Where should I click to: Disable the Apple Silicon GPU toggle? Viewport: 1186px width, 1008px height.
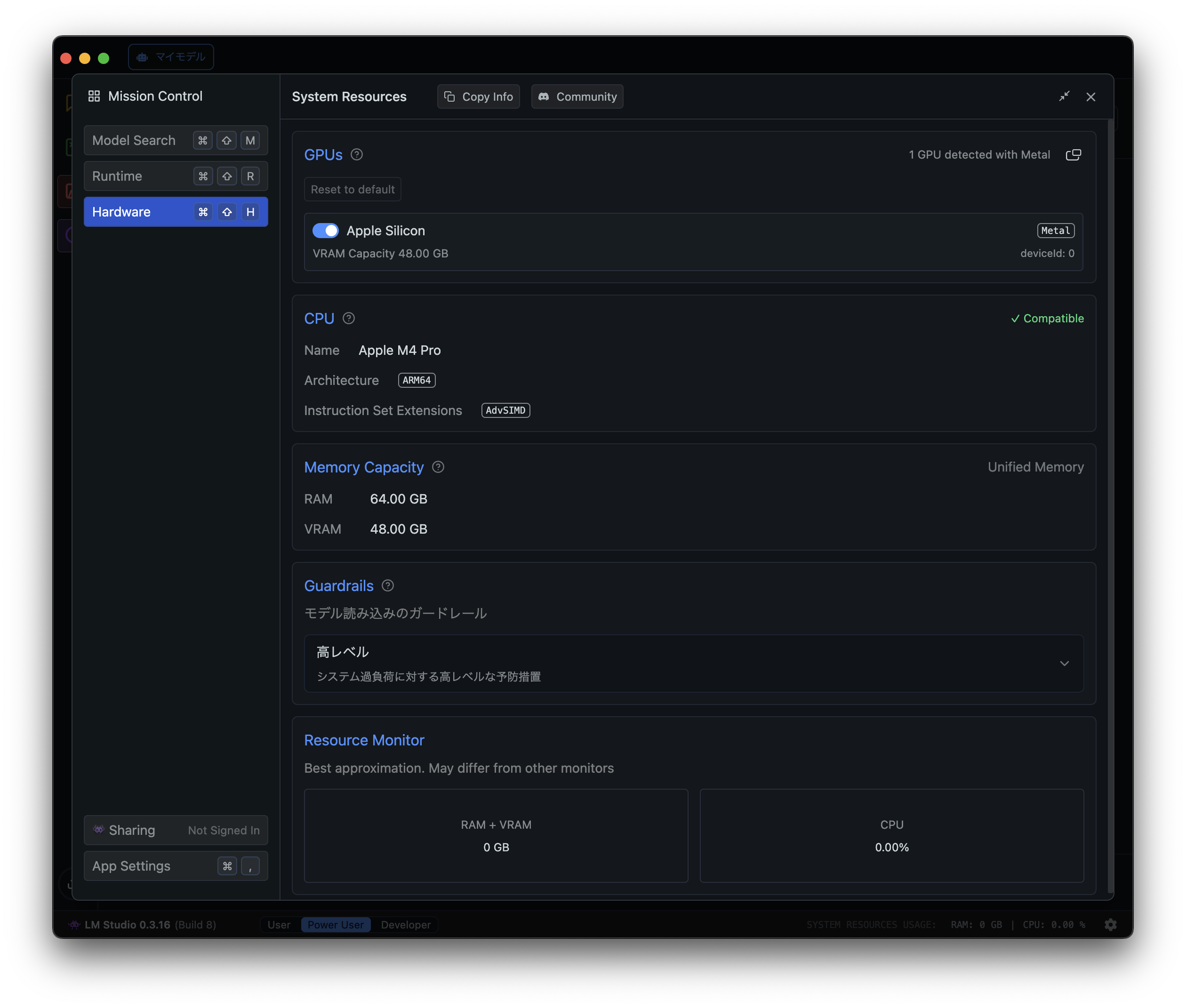coord(325,230)
